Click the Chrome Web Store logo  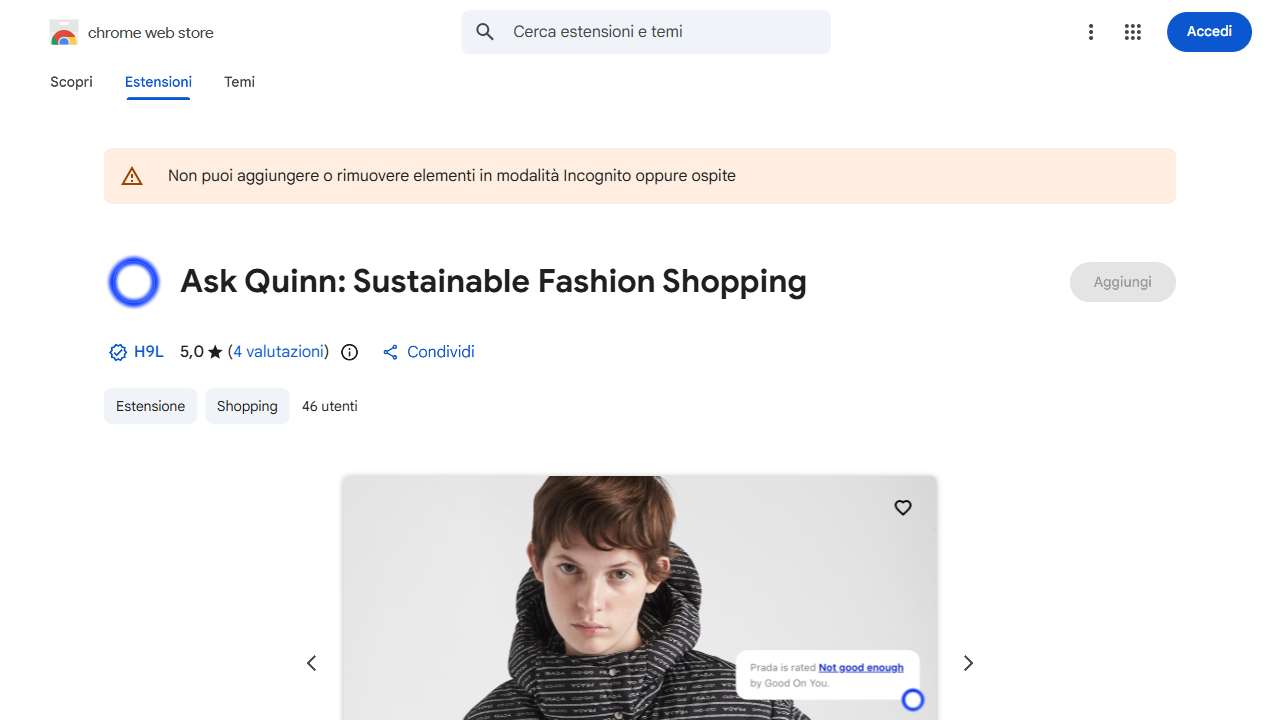pos(64,33)
